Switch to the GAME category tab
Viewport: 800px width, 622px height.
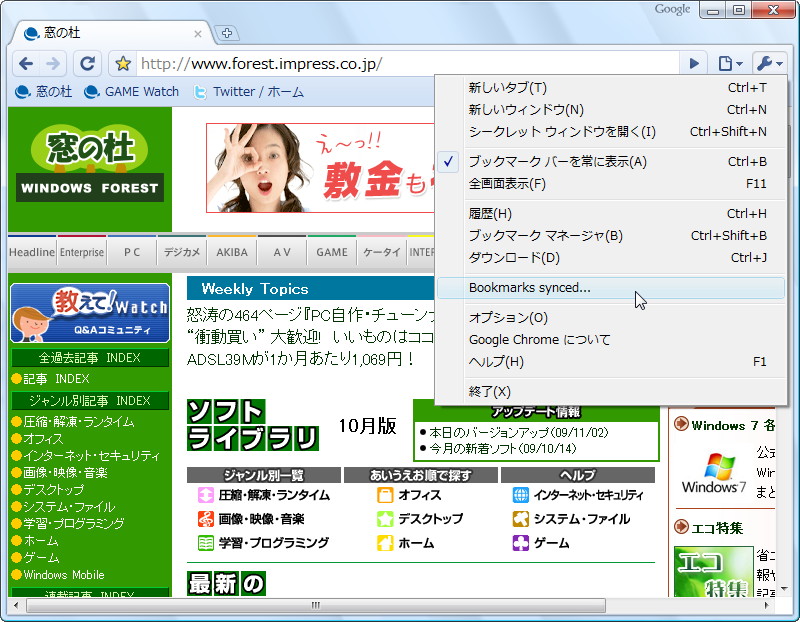click(332, 253)
